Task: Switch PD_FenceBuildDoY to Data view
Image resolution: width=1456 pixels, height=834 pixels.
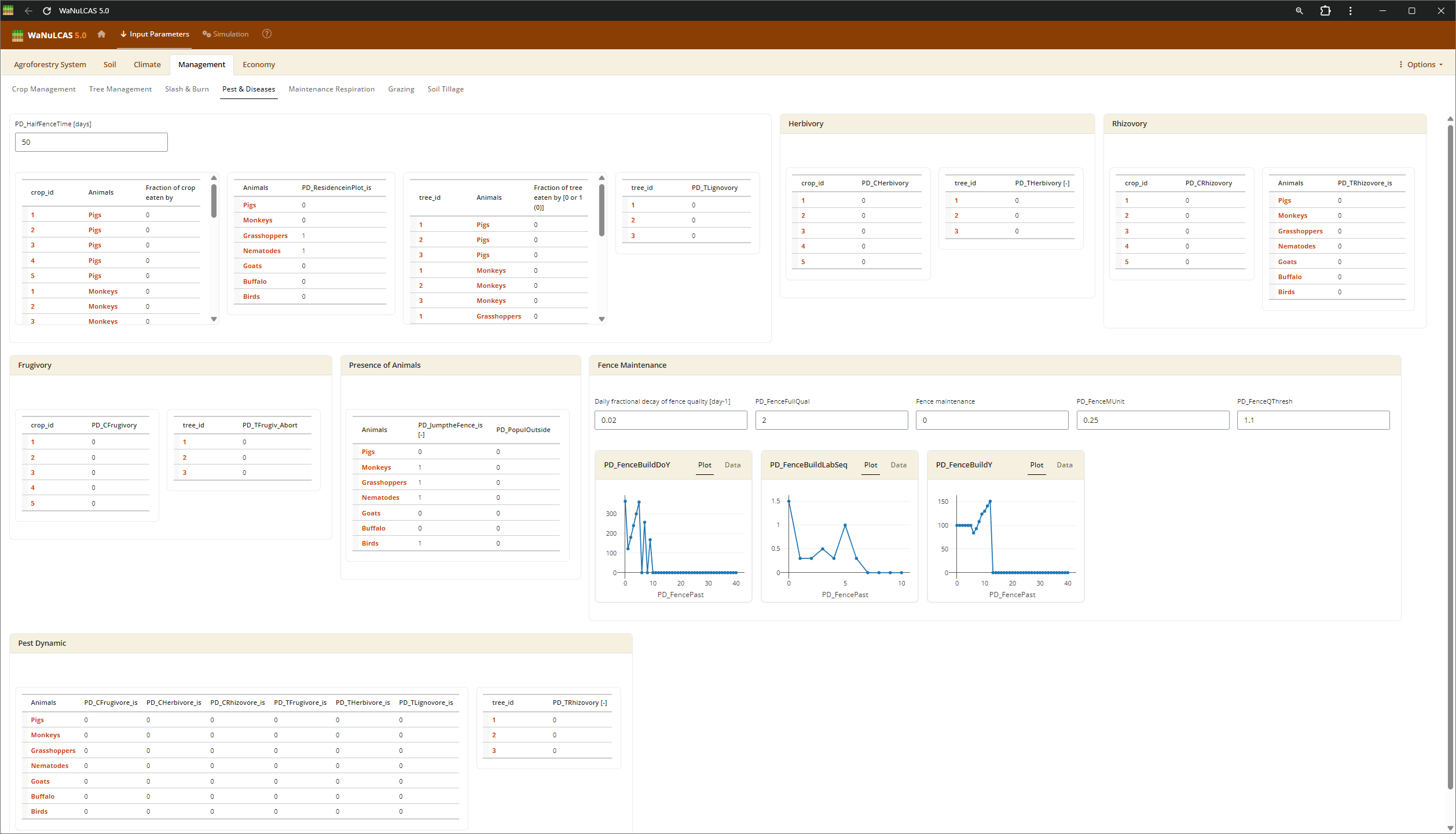Action: click(x=732, y=465)
